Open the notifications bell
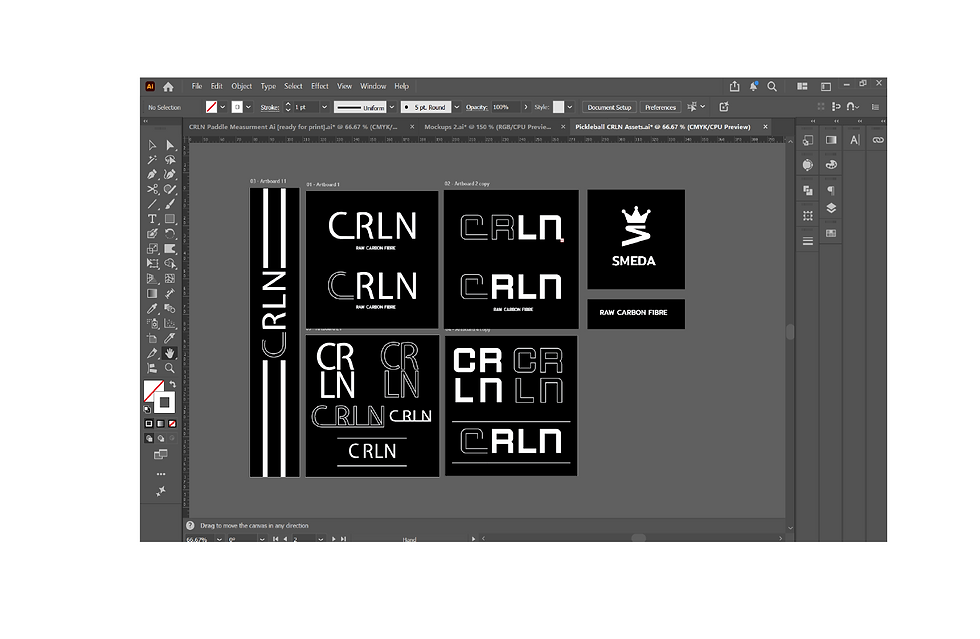The width and height of the screenshot is (980, 639). click(x=753, y=86)
